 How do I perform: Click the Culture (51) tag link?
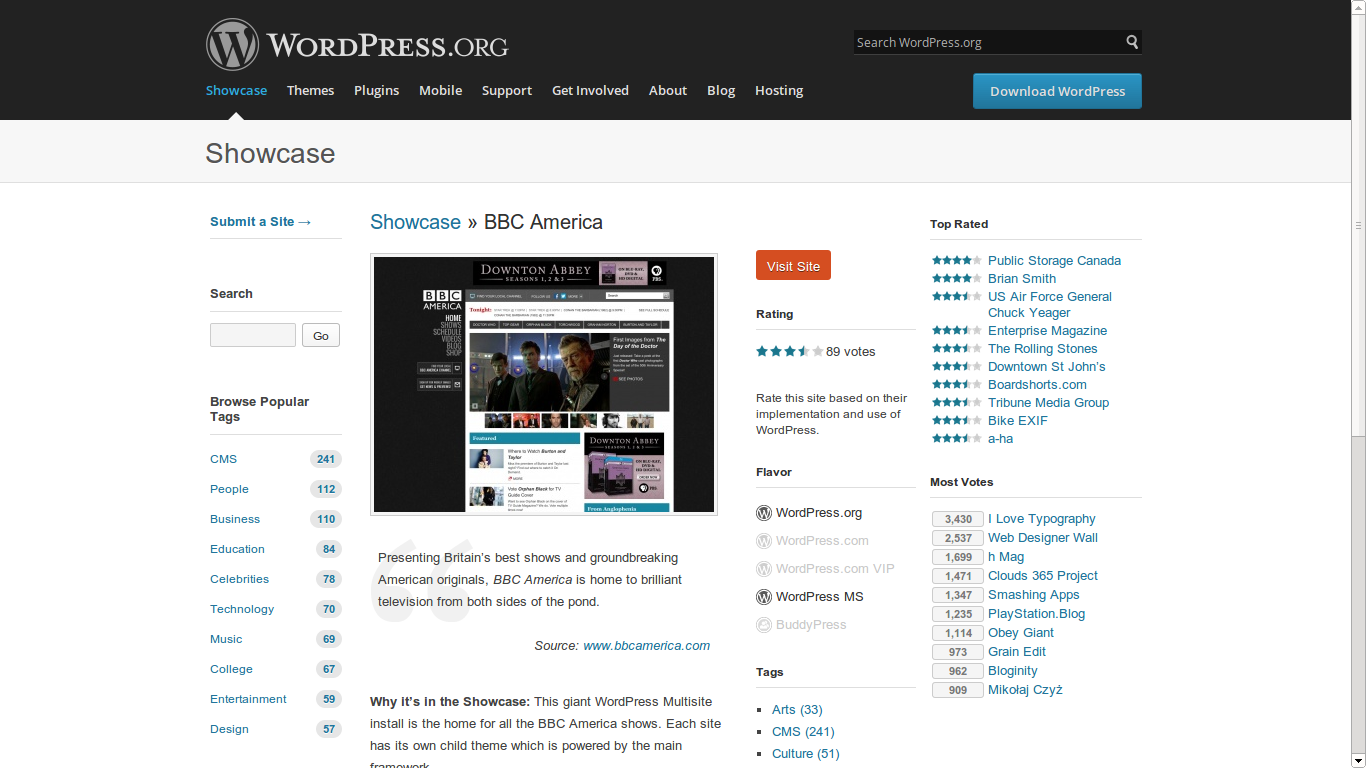tap(806, 753)
